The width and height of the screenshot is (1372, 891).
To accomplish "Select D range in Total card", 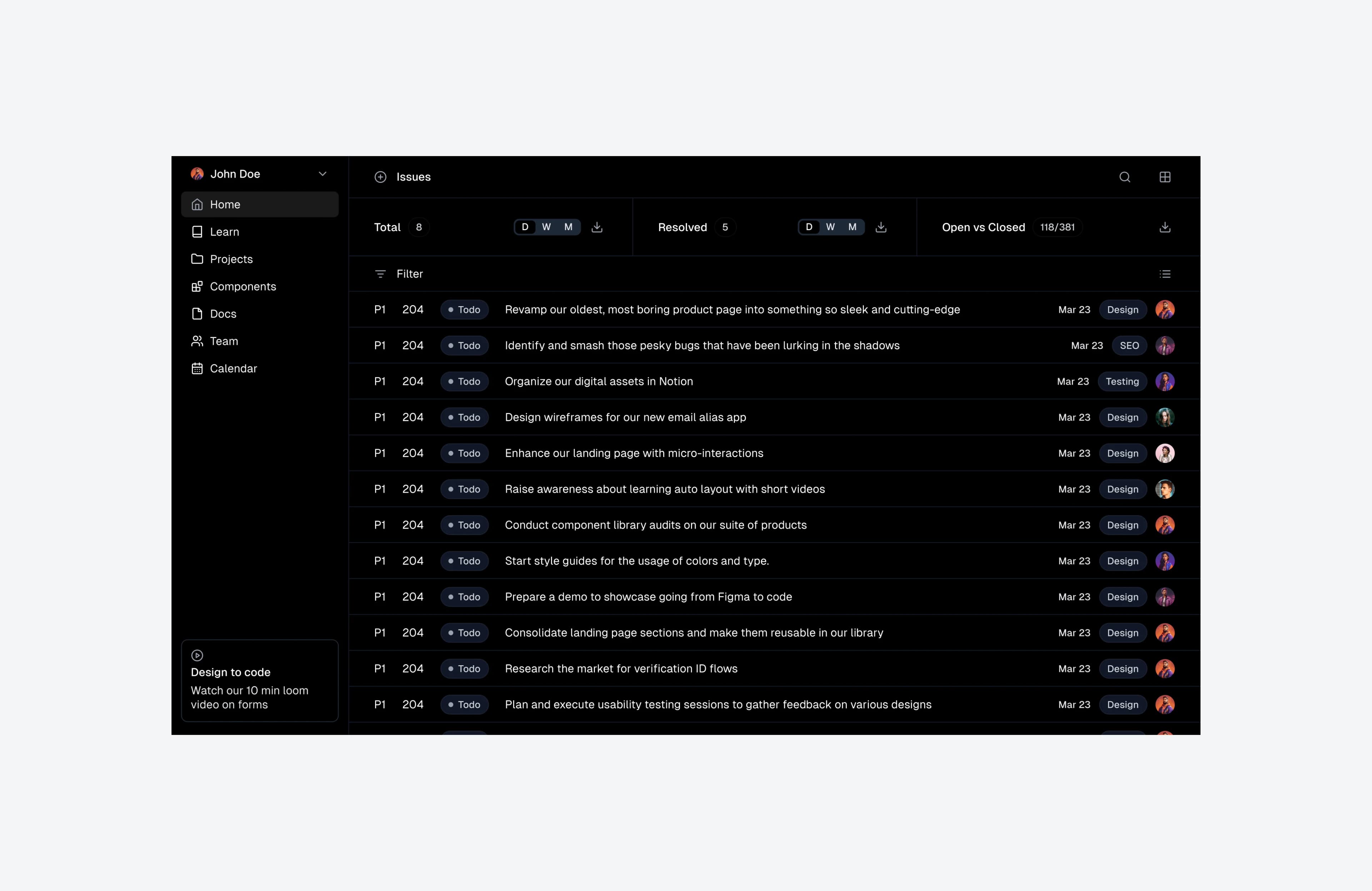I will pyautogui.click(x=525, y=227).
